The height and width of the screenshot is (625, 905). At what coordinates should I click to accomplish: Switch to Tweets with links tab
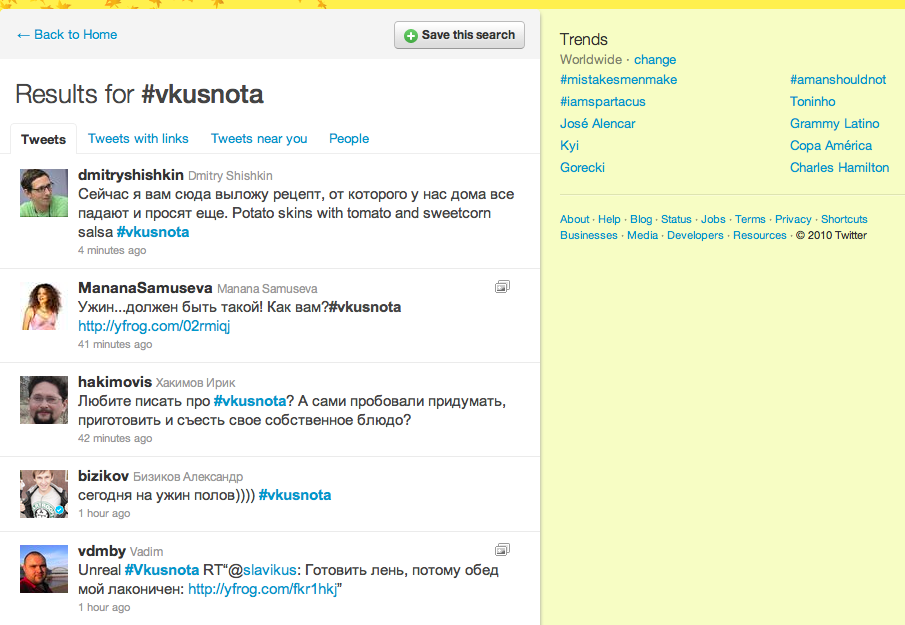(x=138, y=139)
